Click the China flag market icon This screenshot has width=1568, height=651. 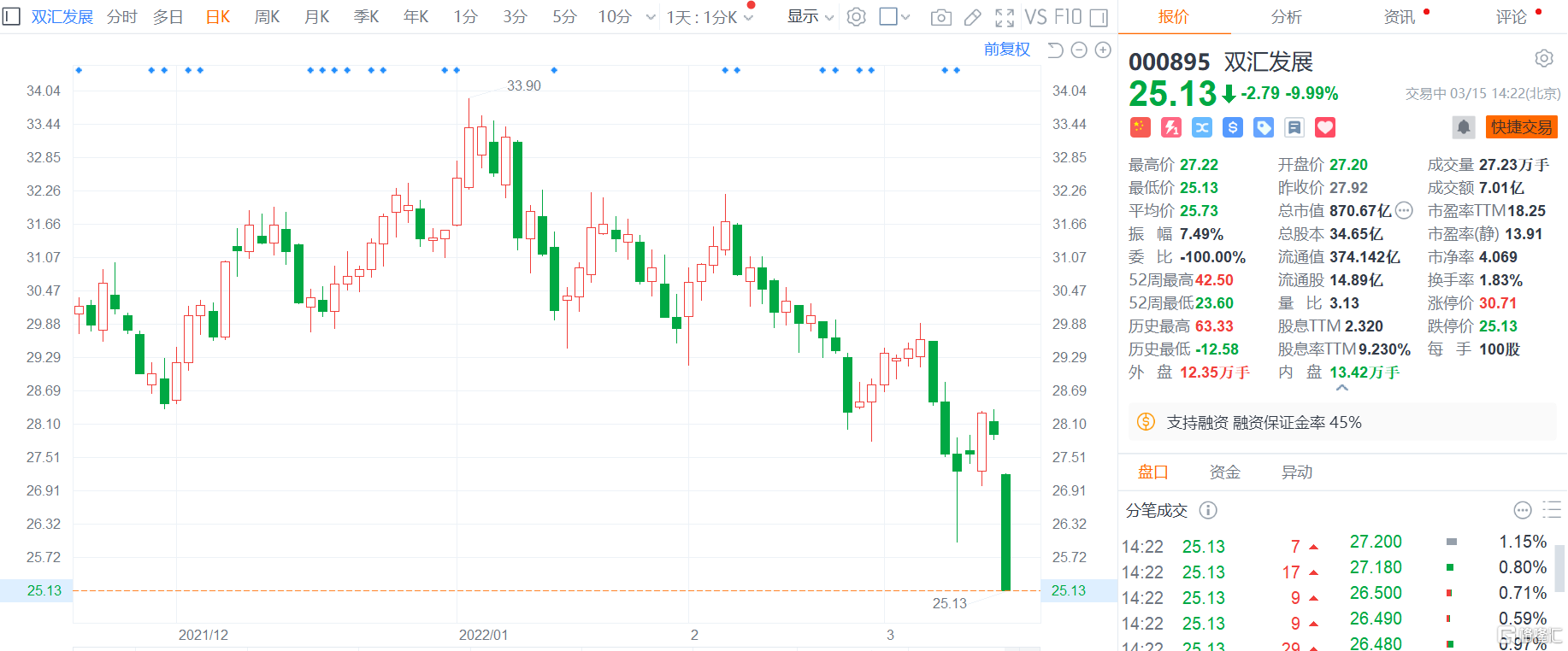[x=1140, y=127]
